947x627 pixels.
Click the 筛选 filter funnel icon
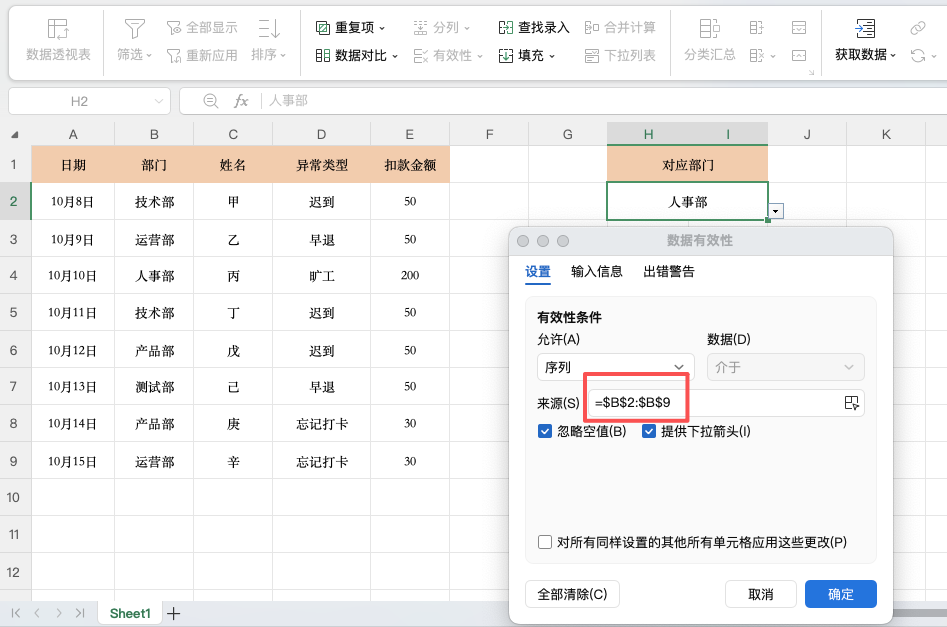134,28
